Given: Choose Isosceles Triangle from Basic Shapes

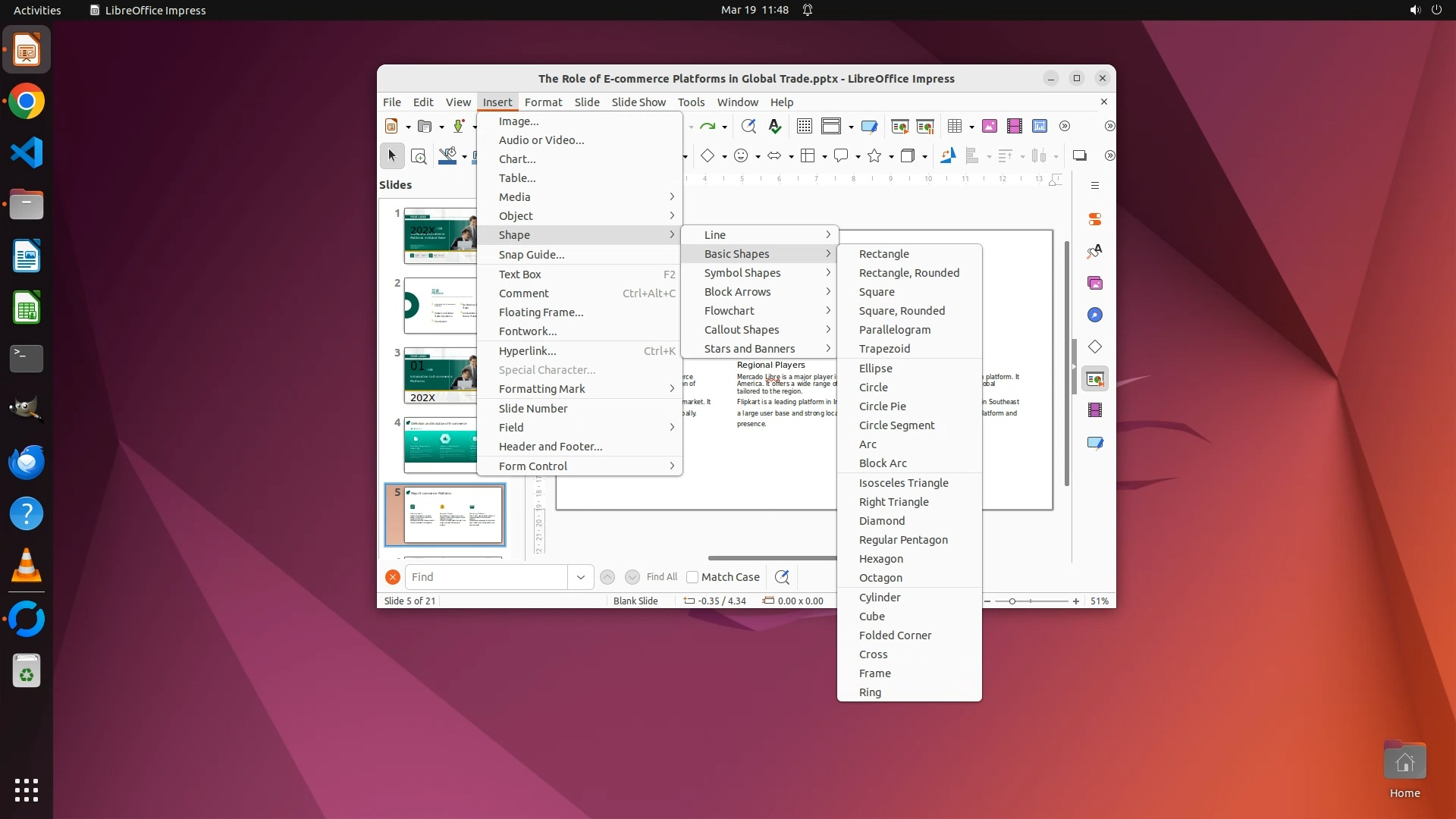Looking at the screenshot, I should [x=903, y=483].
